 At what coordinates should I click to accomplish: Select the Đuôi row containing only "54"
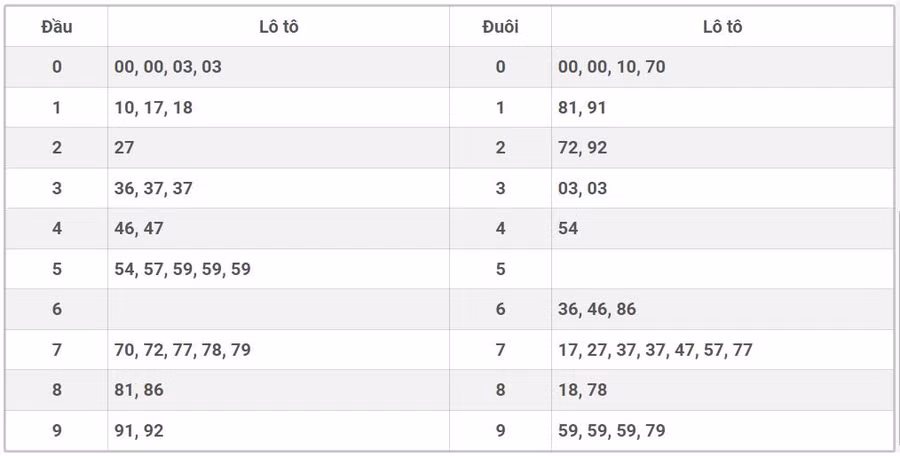click(568, 229)
